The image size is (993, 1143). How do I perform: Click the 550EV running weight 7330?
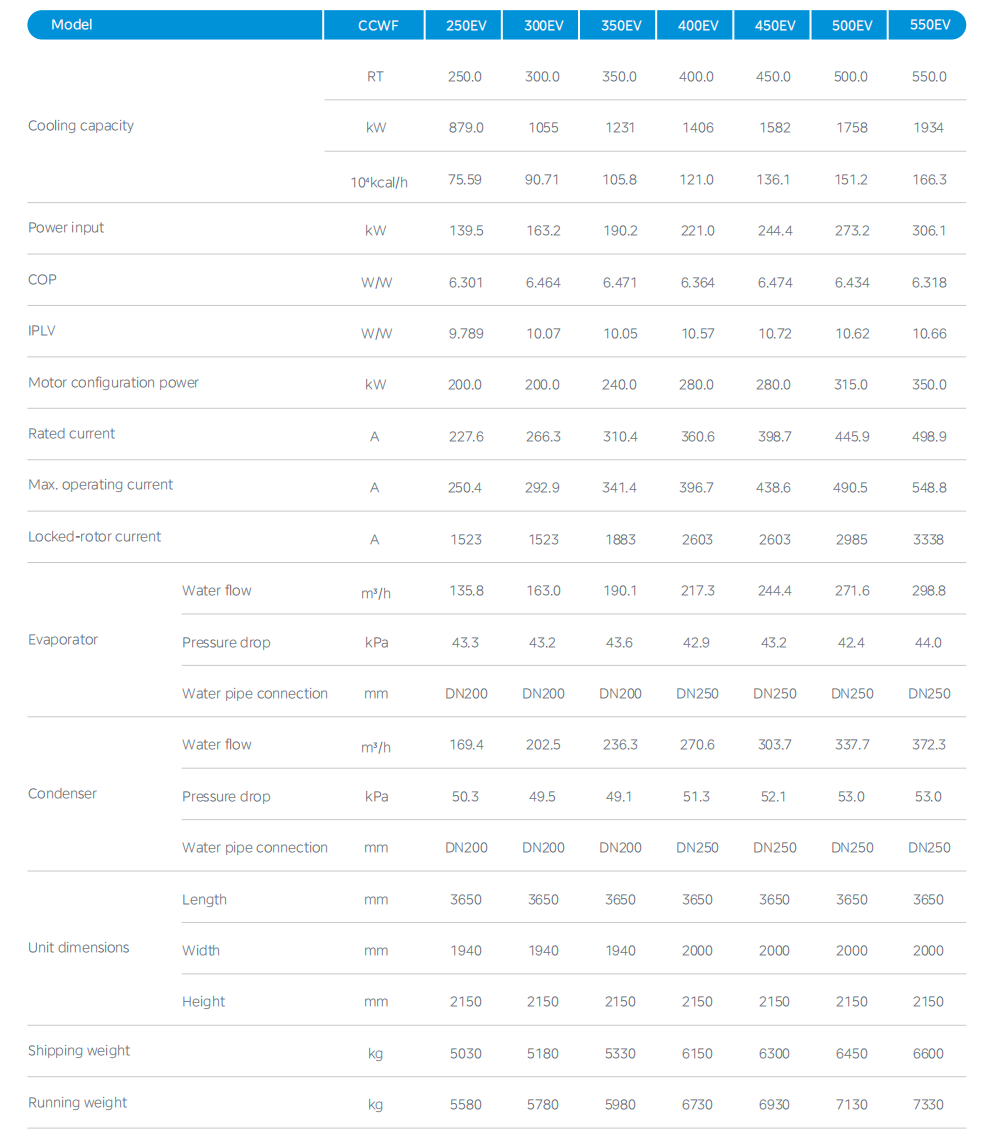928,1105
